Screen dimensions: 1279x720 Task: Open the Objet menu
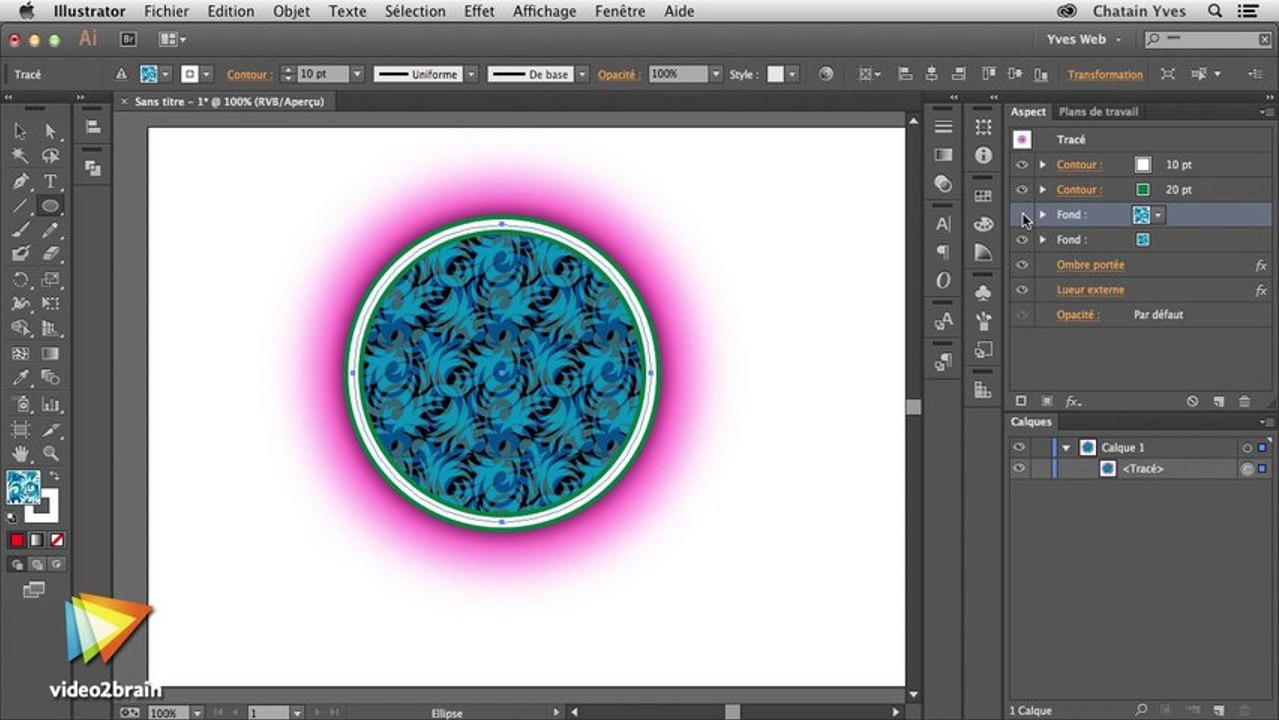[x=291, y=11]
